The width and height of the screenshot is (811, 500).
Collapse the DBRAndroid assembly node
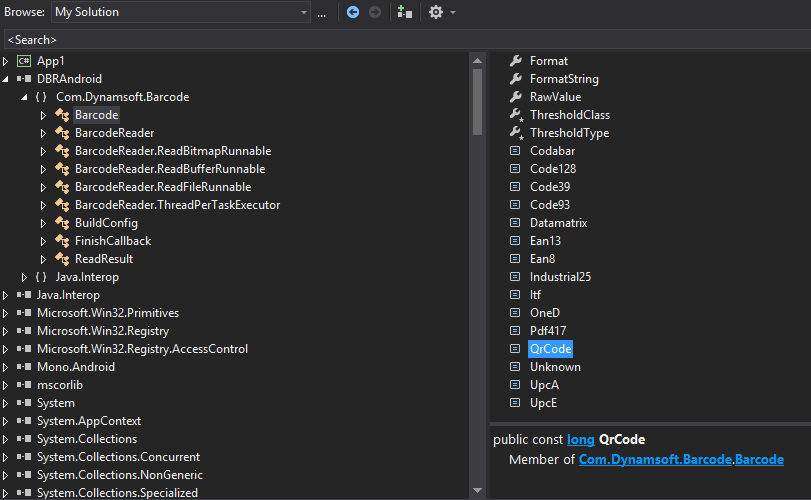pyautogui.click(x=6, y=79)
